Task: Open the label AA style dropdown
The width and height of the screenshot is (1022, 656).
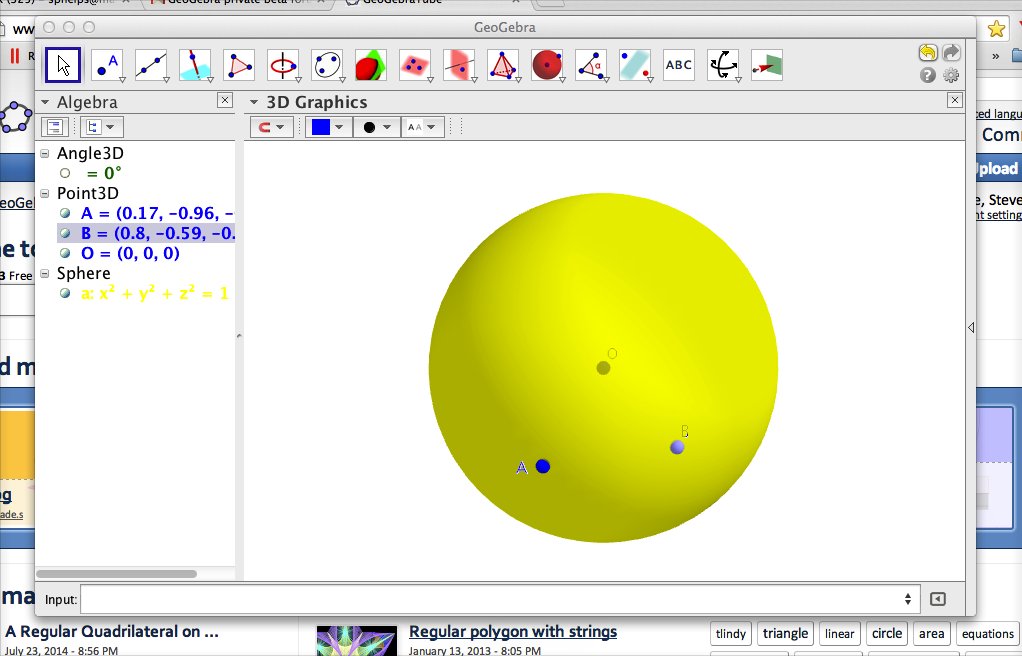Action: (x=422, y=127)
